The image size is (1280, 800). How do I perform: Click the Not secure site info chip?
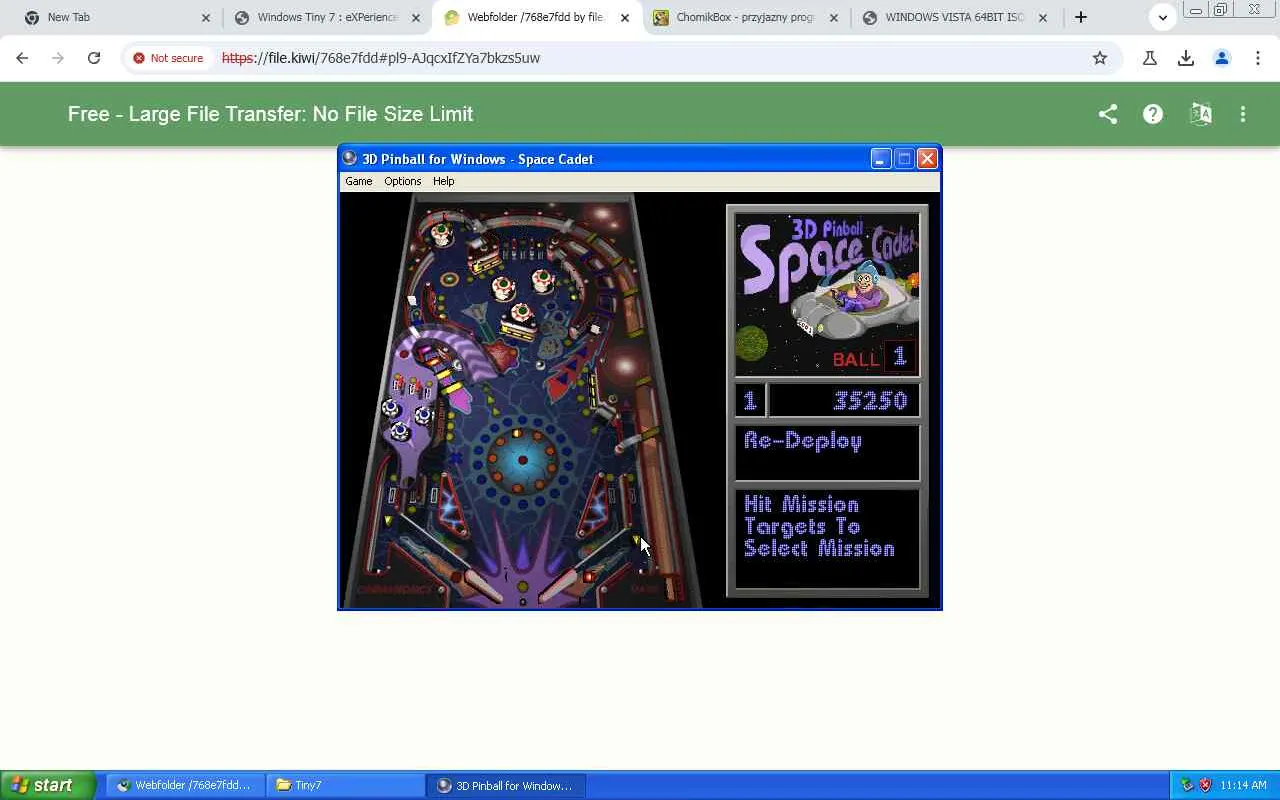(168, 58)
